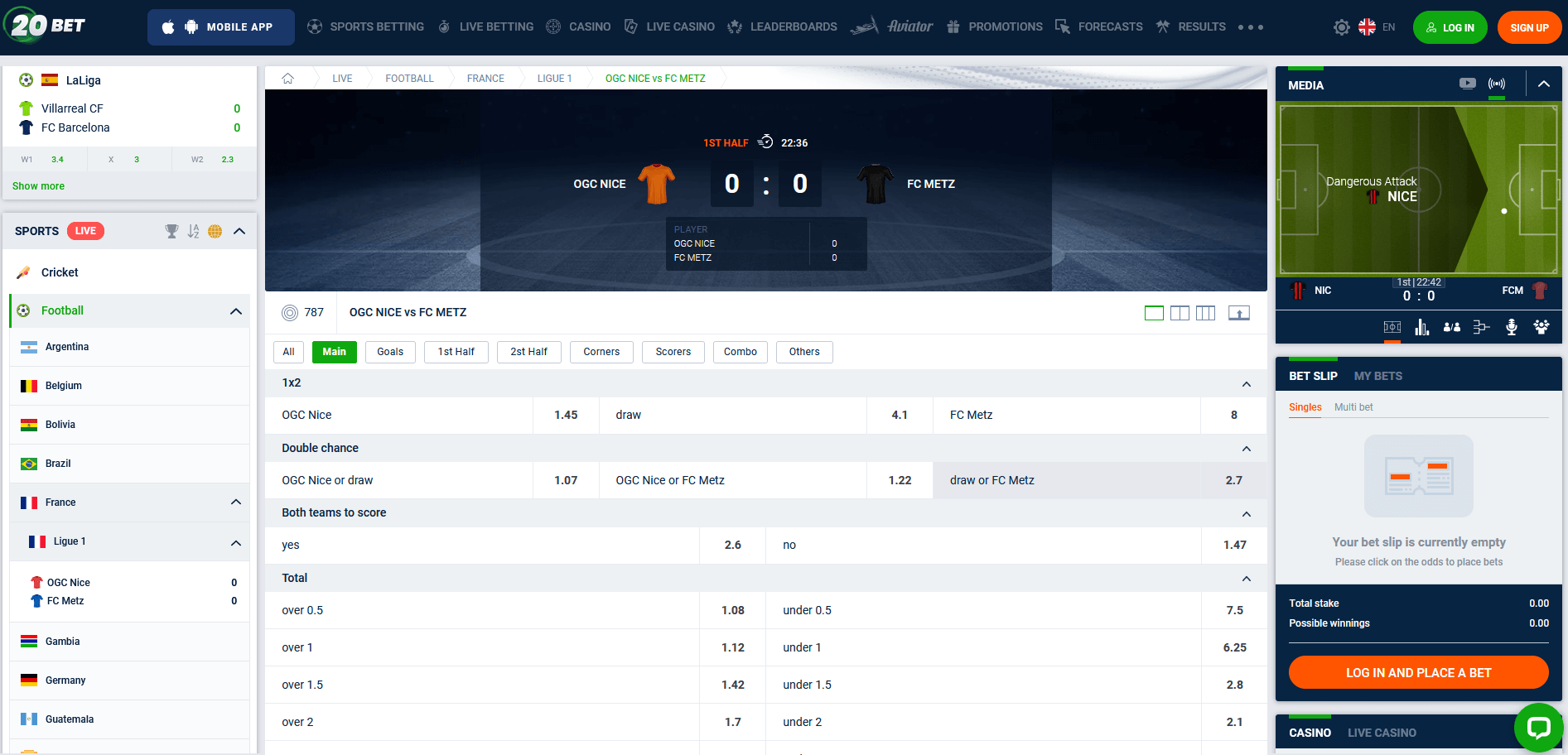Pick both teams to score yes 2.6

(515, 545)
